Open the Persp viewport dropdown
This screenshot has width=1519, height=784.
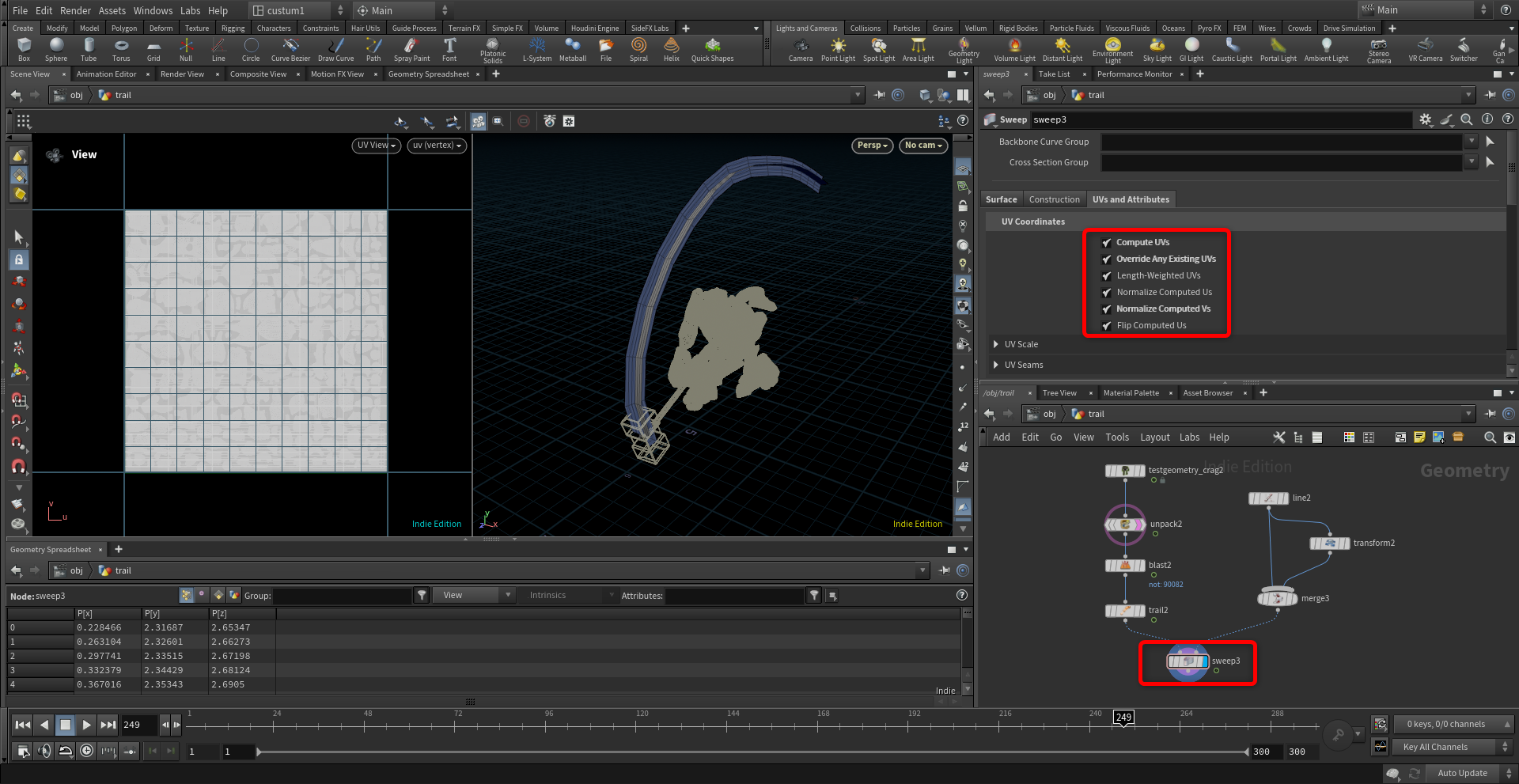coord(873,146)
